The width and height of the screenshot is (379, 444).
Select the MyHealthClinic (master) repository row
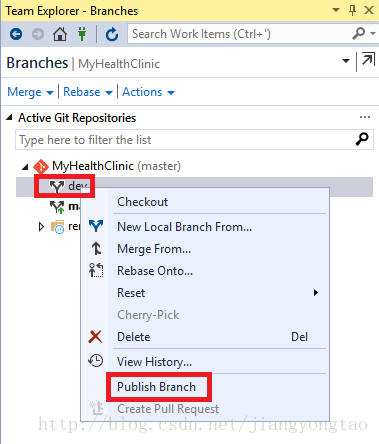click(194, 166)
